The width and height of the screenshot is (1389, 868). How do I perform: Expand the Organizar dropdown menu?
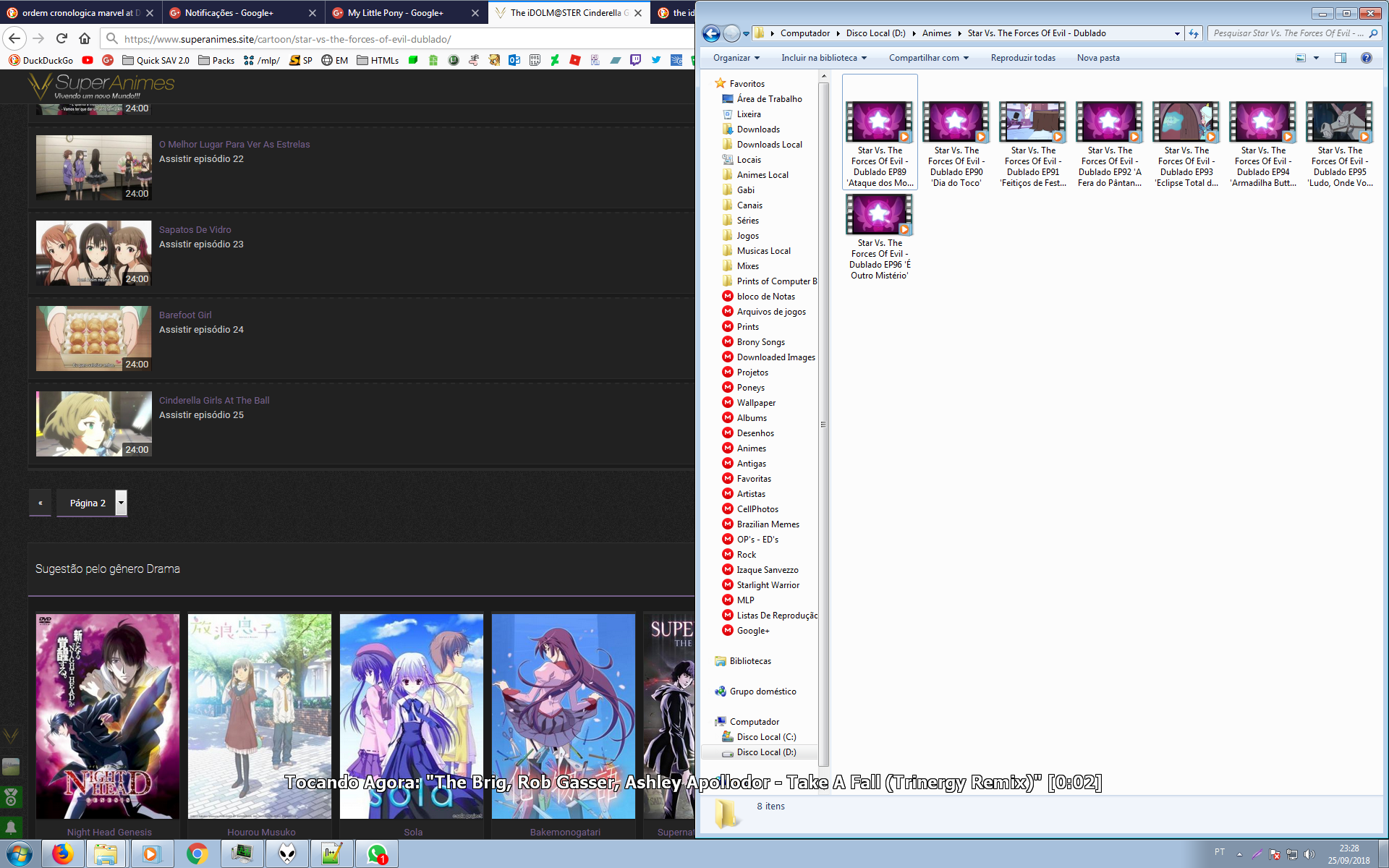pyautogui.click(x=736, y=58)
